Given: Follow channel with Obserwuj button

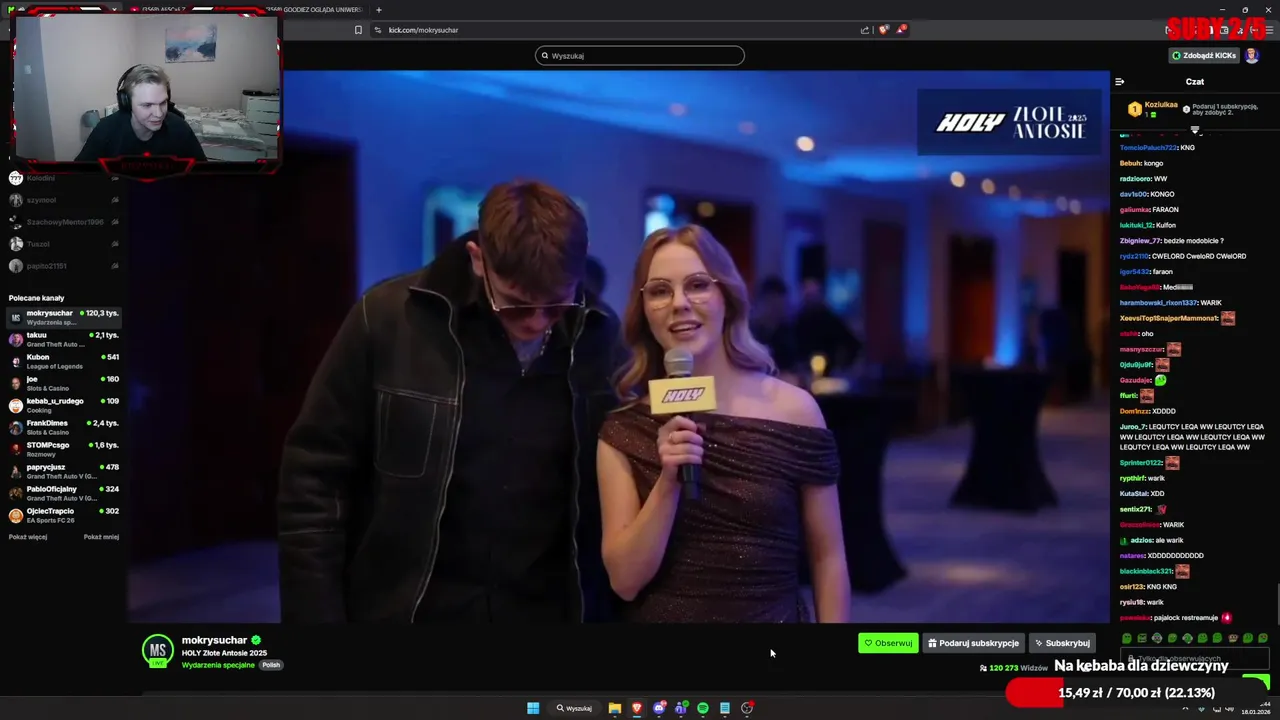Looking at the screenshot, I should (x=888, y=643).
